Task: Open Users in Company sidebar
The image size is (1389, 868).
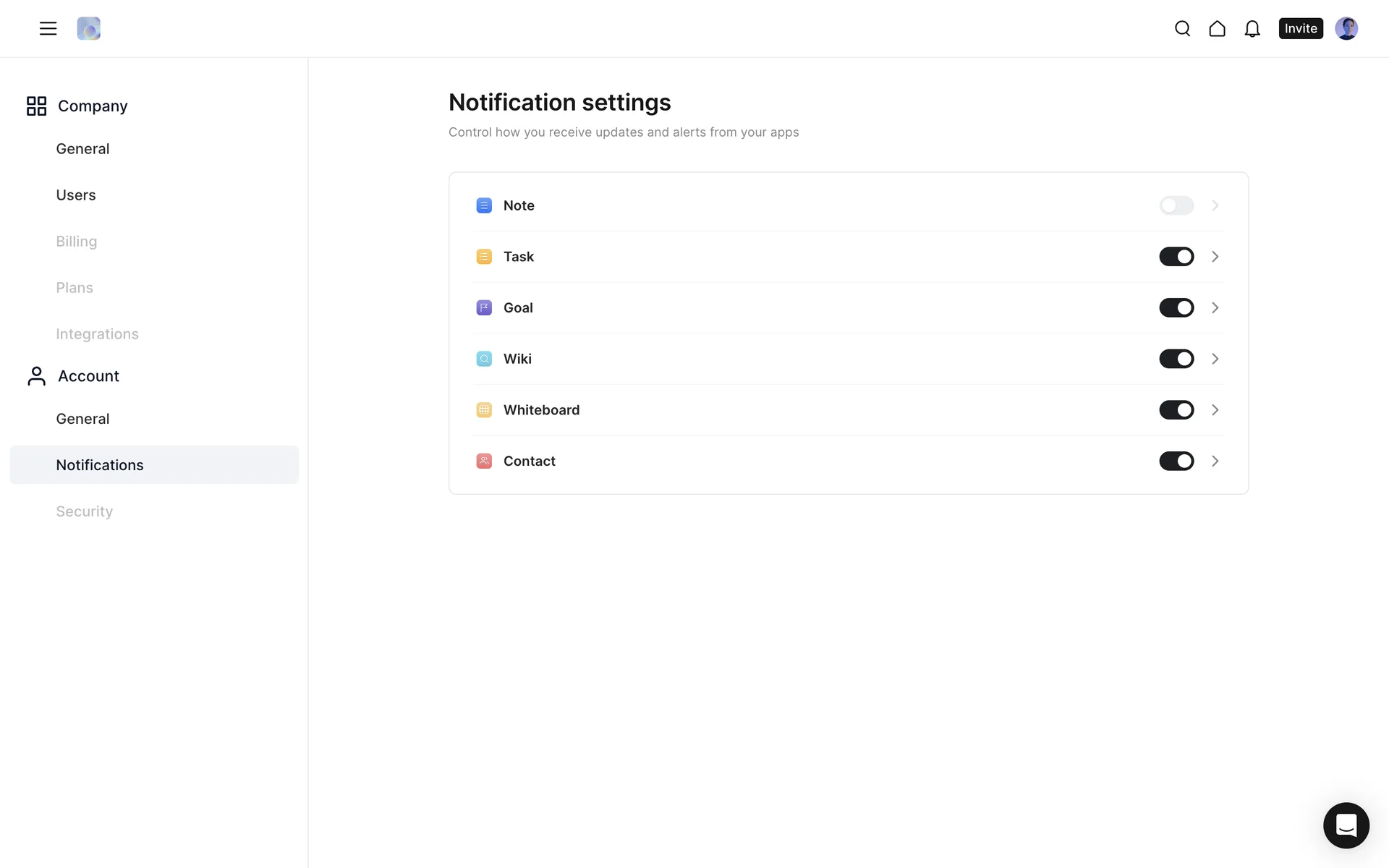Action: (76, 195)
